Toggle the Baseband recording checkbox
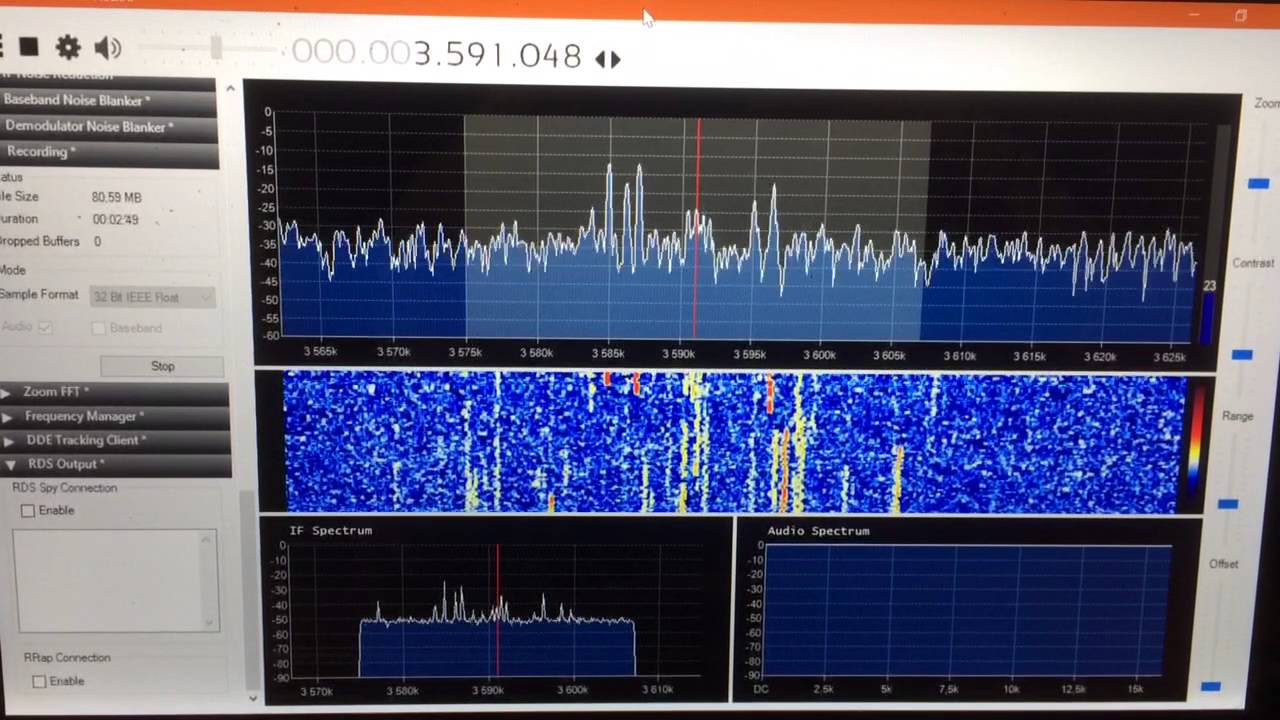This screenshot has width=1280, height=720. 98,328
